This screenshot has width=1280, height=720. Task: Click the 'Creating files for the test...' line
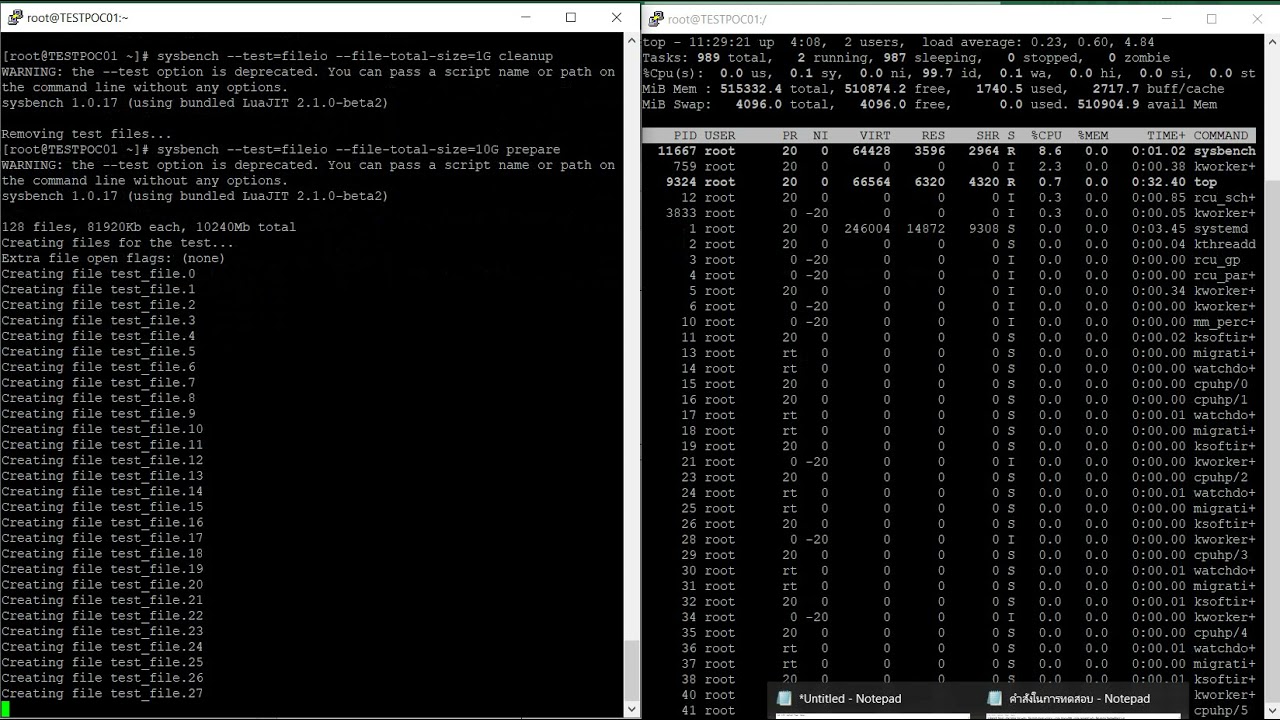117,243
